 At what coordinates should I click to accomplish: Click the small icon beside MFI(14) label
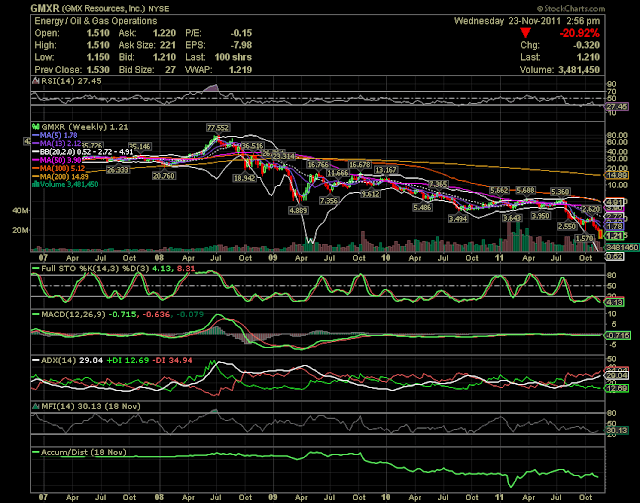point(36,406)
